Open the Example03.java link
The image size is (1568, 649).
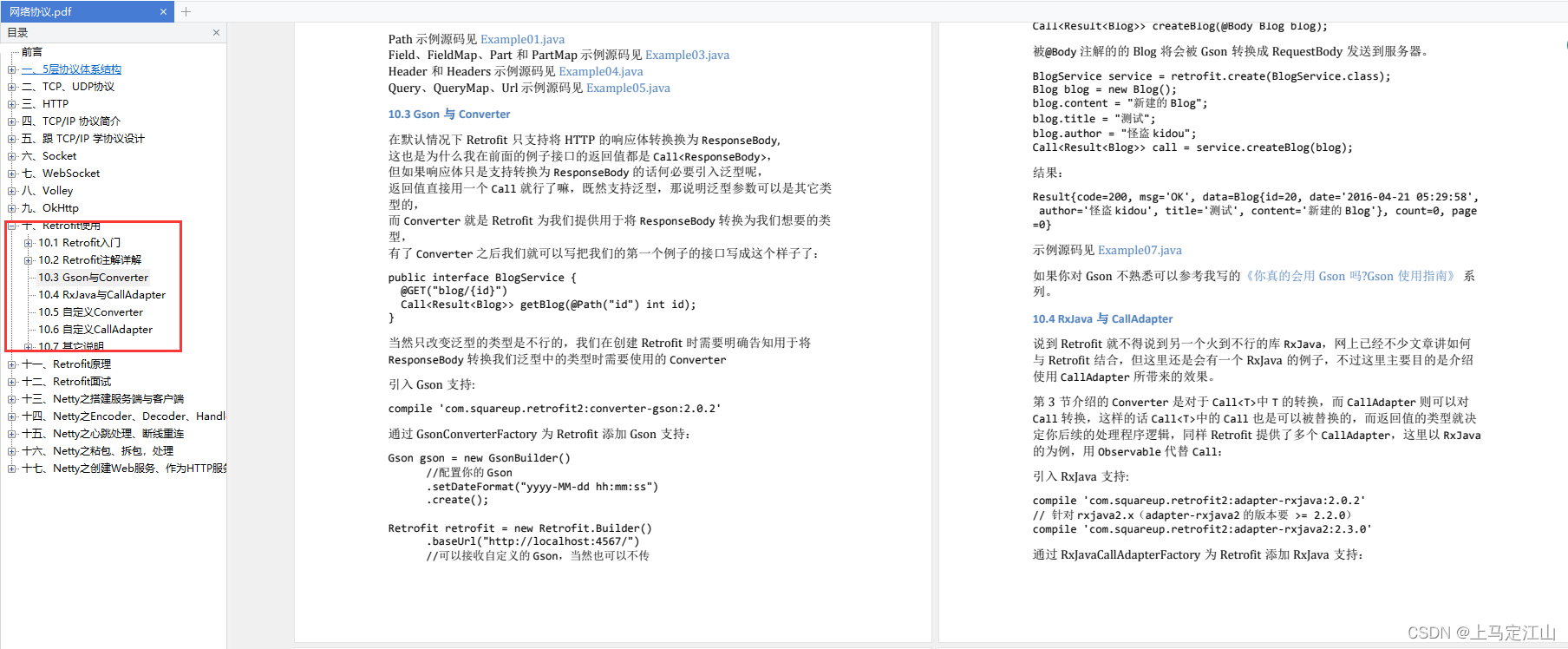point(687,55)
